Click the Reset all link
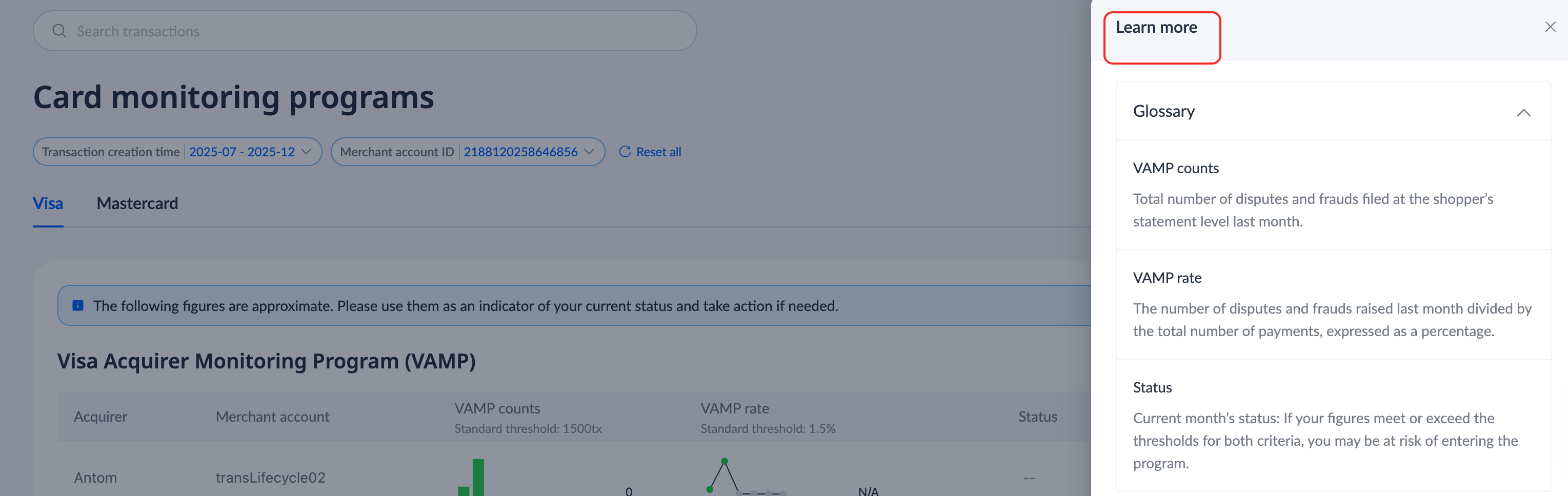Viewport: 1568px width, 496px height. point(658,152)
